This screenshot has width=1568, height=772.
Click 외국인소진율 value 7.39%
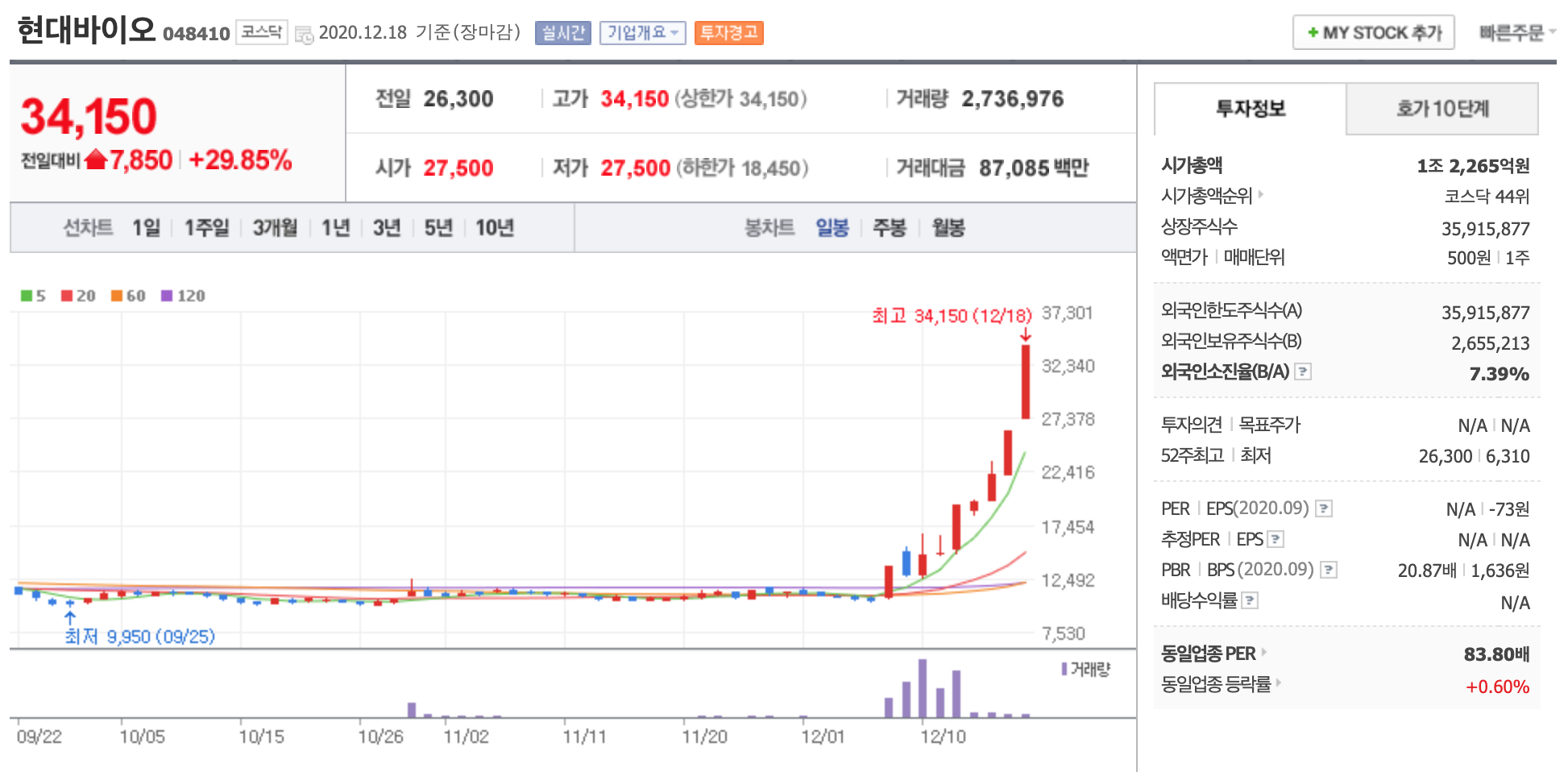click(1499, 374)
